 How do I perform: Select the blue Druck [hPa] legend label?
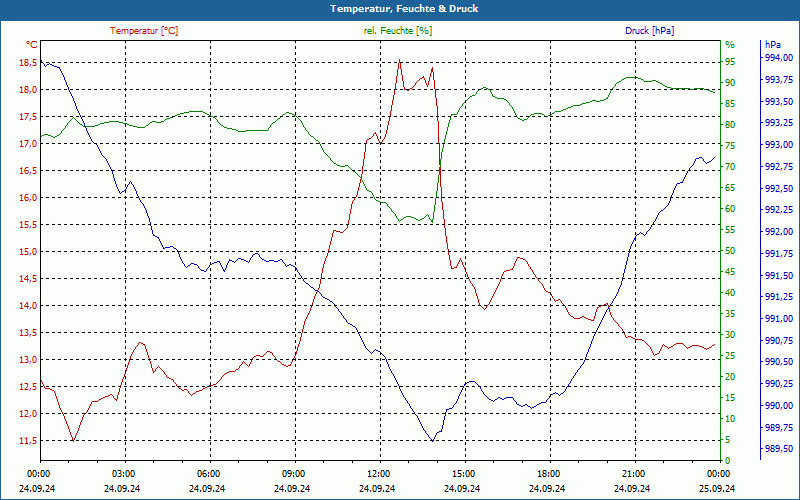click(x=649, y=31)
